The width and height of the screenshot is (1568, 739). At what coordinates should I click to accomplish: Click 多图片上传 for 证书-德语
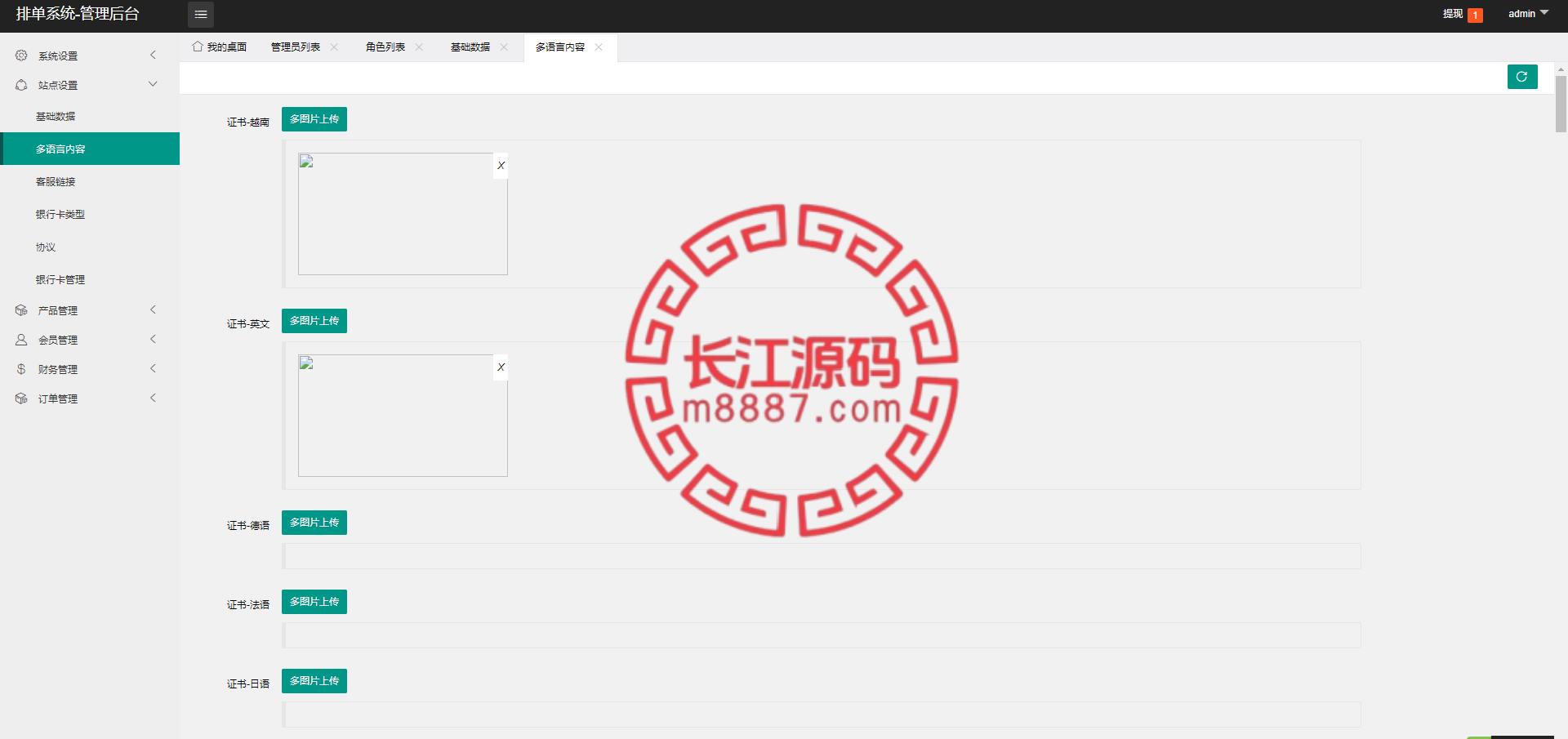tap(314, 523)
